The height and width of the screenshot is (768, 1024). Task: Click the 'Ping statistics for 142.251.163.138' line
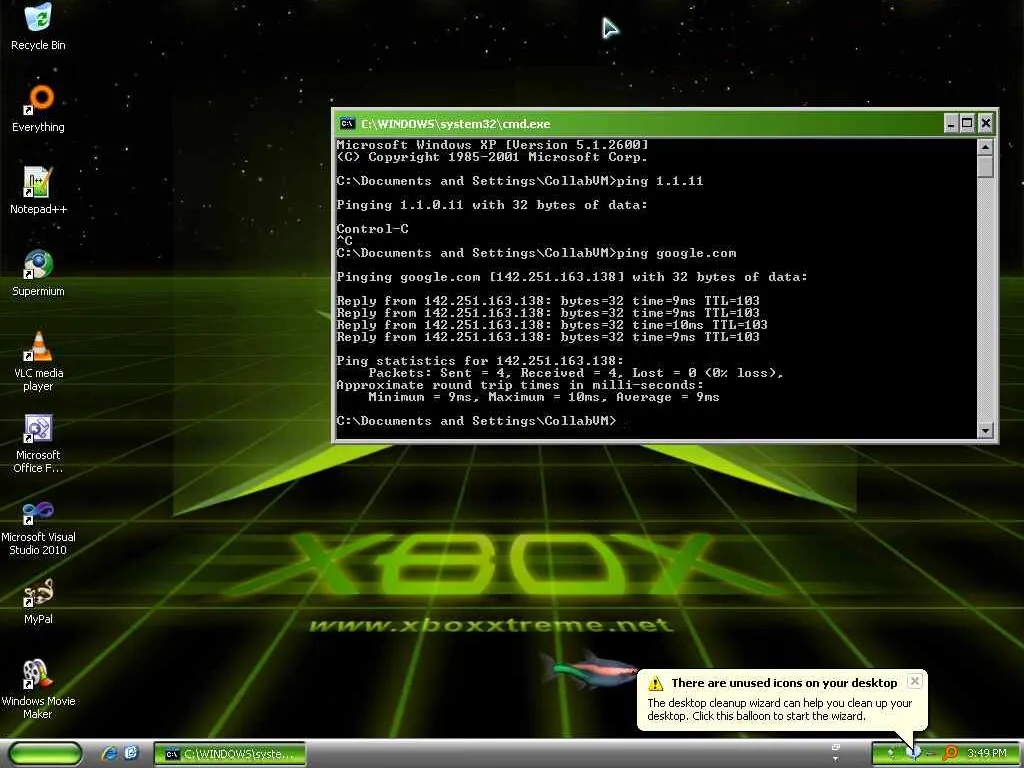pos(480,360)
